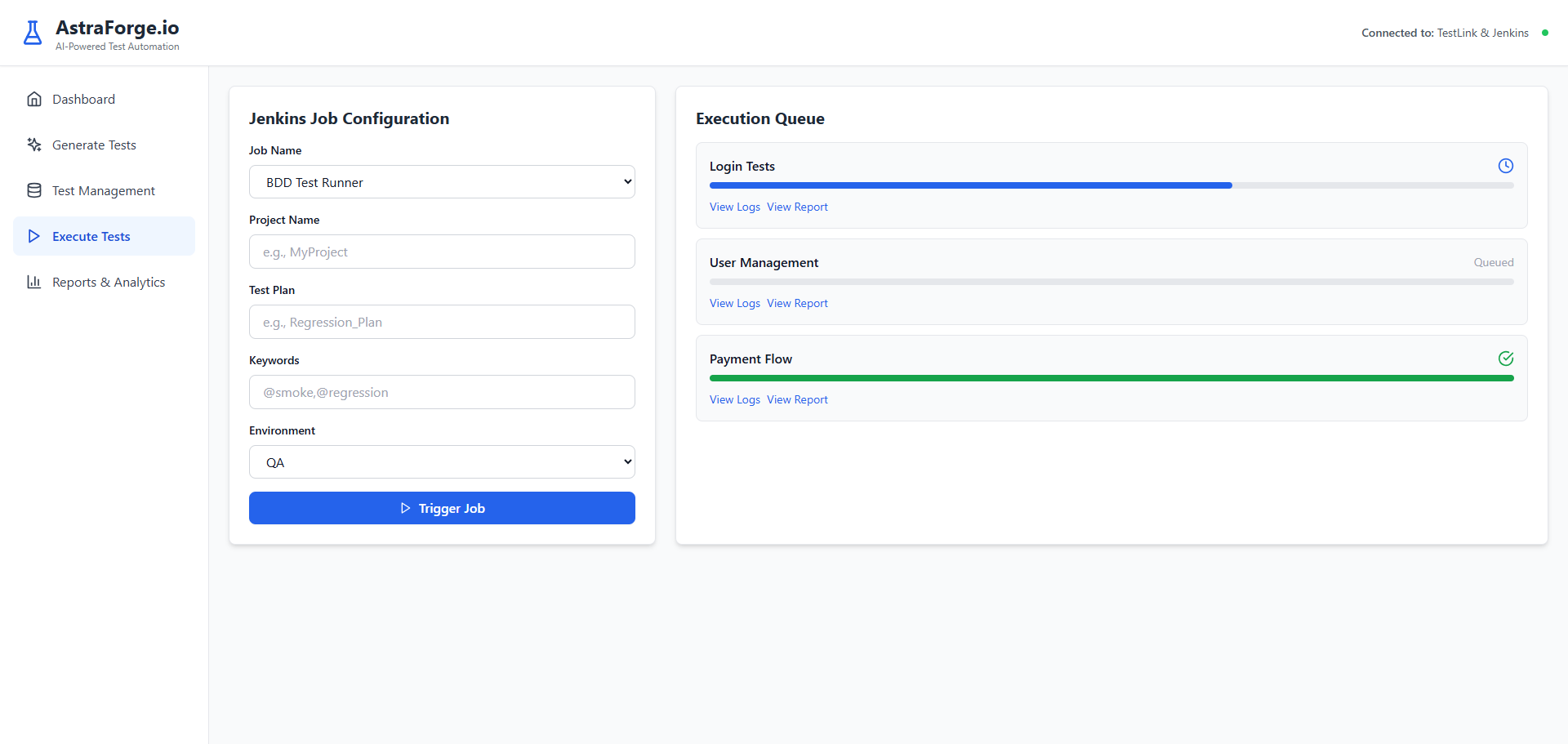Image resolution: width=1568 pixels, height=744 pixels.
Task: Navigate to Reports & Analytics
Action: 104,282
